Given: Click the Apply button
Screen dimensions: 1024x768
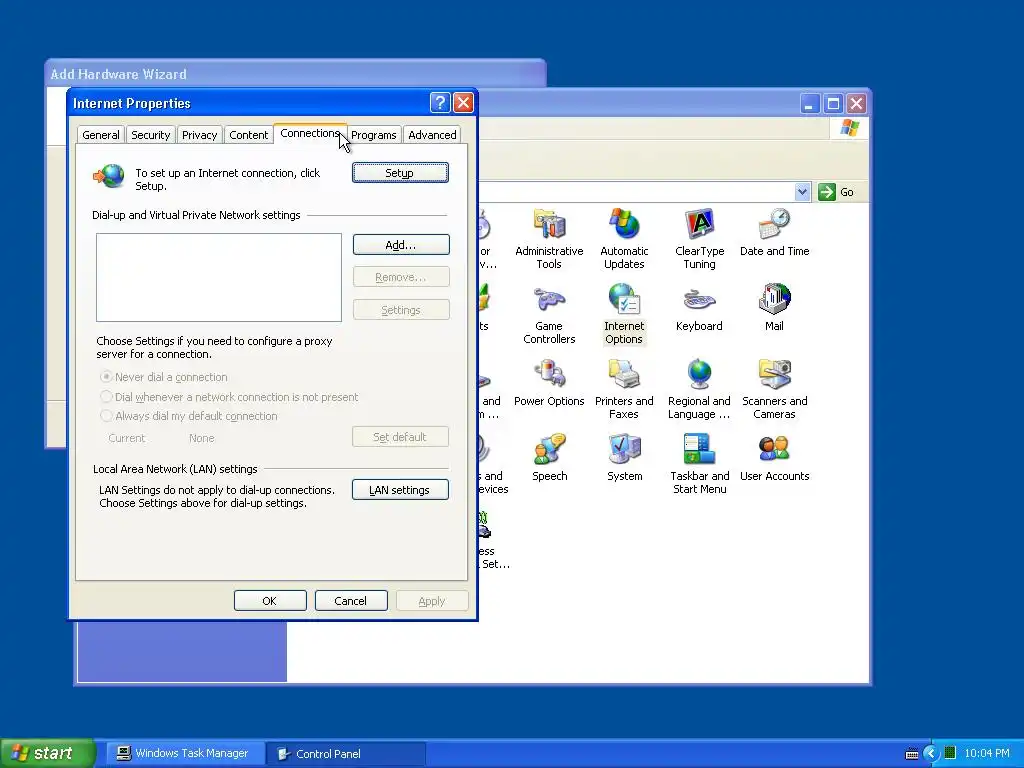Looking at the screenshot, I should pos(432,601).
